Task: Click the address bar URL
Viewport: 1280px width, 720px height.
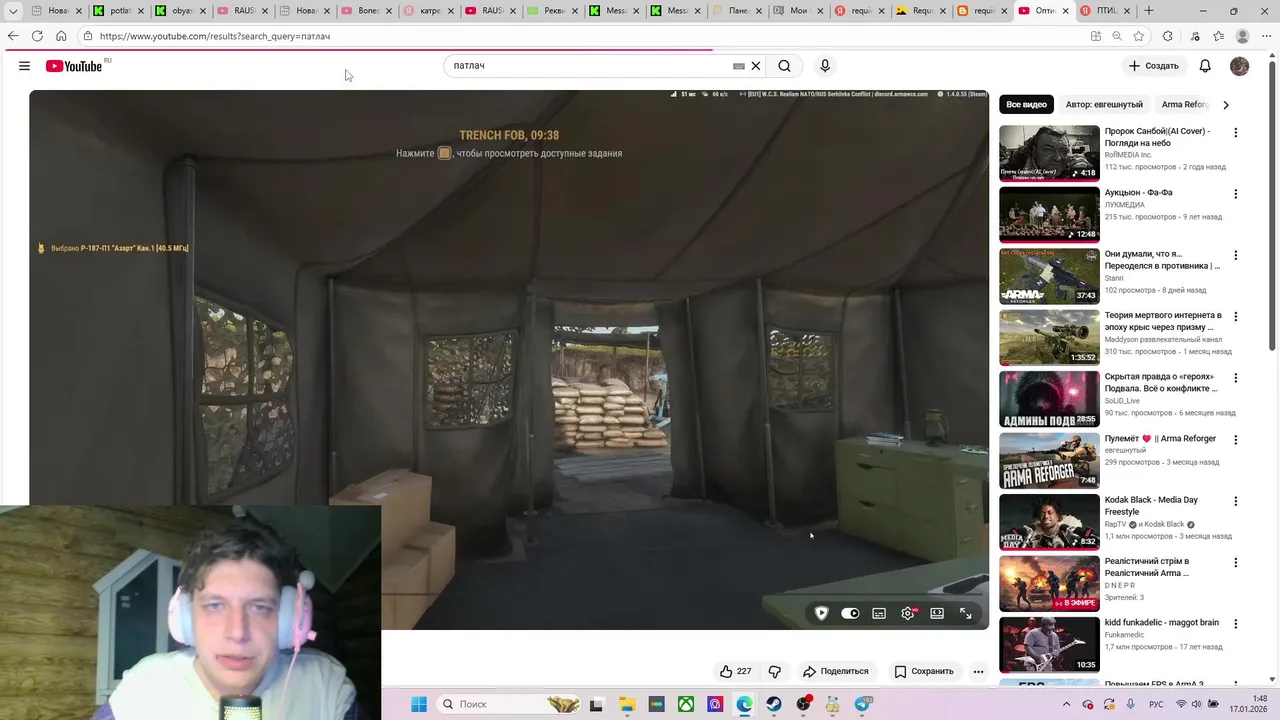Action: [215, 36]
